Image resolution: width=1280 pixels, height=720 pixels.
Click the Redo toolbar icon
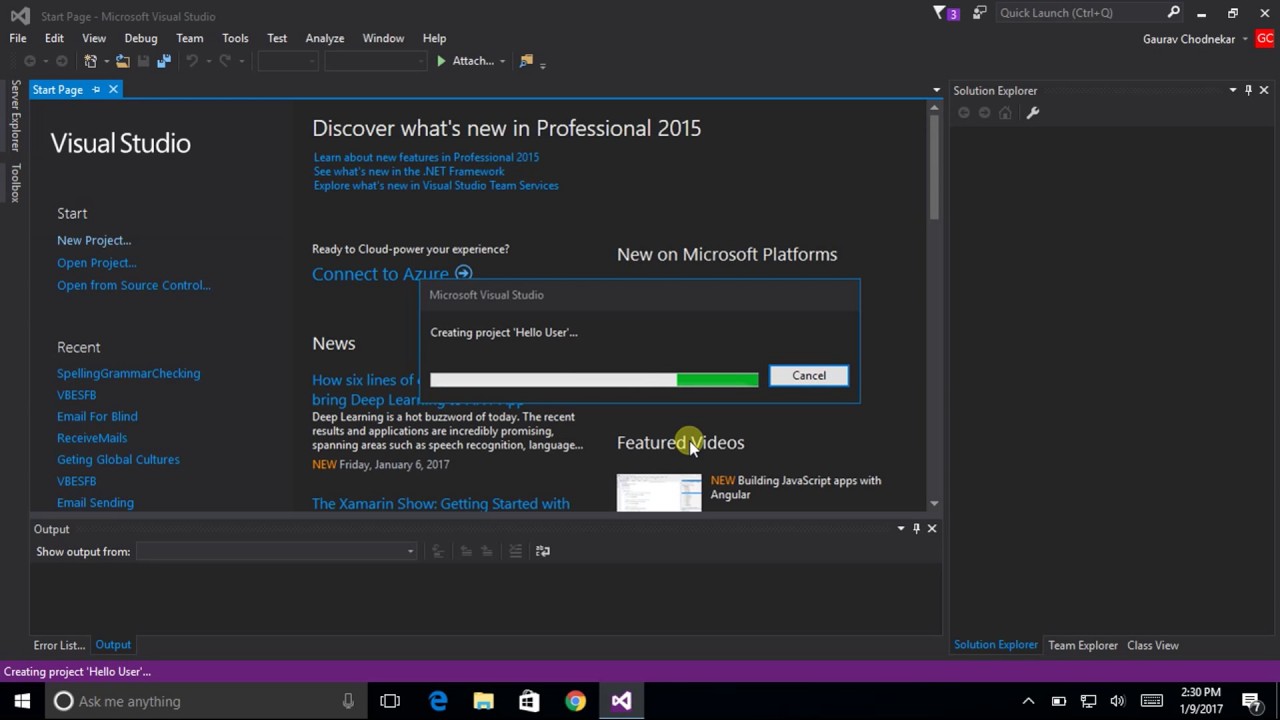(225, 61)
